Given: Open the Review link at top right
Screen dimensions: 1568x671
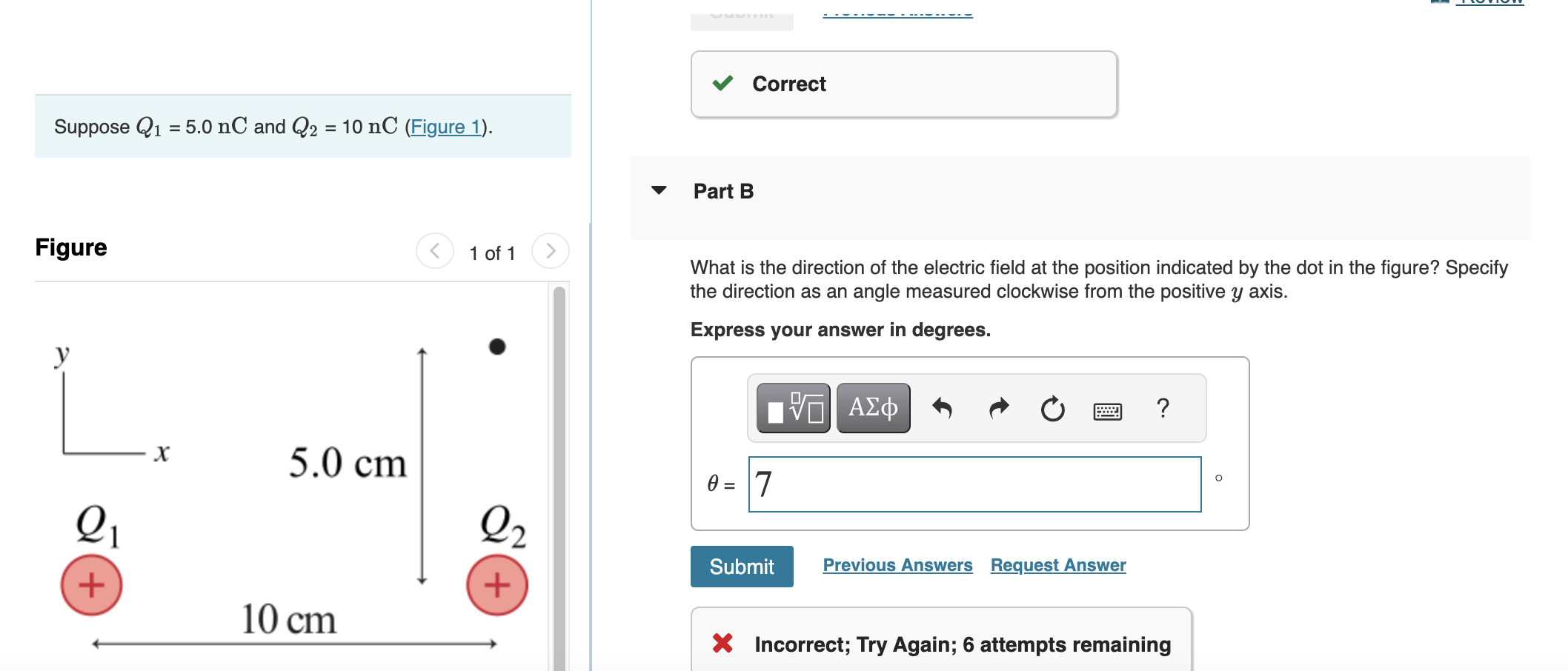Looking at the screenshot, I should pos(1489,4).
